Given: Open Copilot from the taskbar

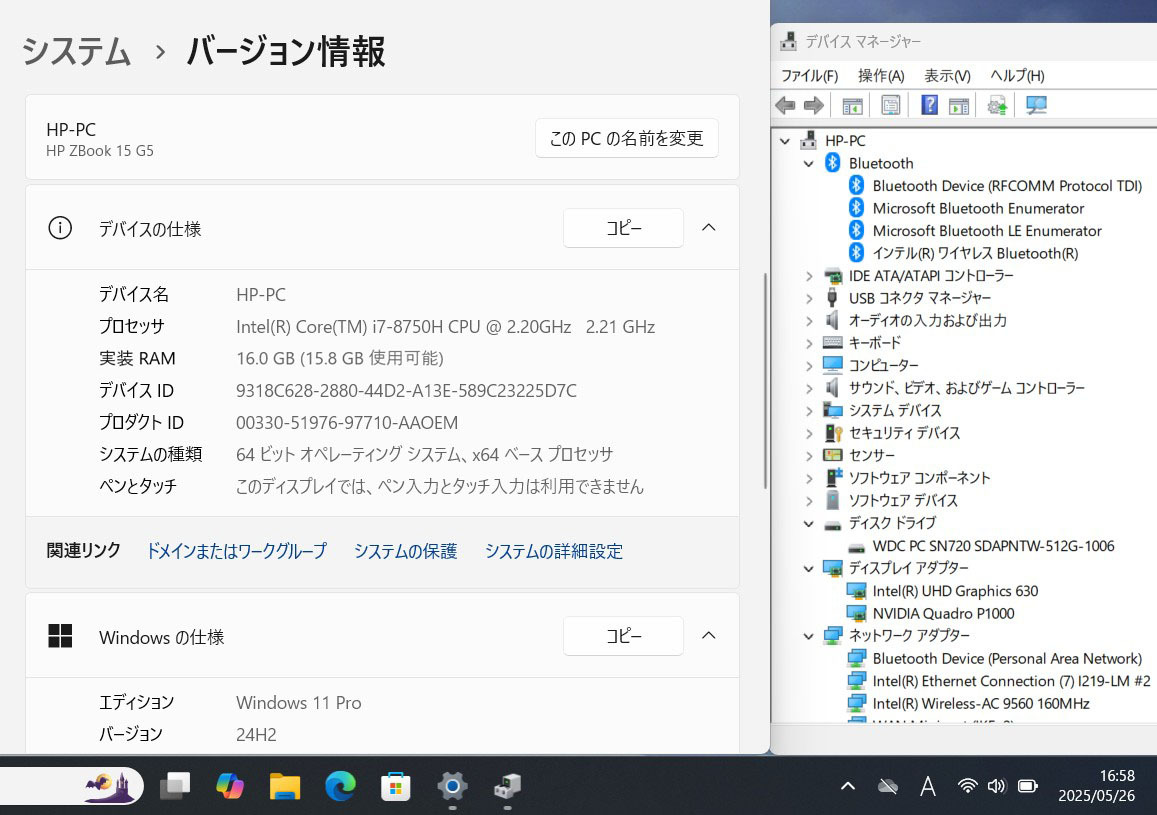Looking at the screenshot, I should pos(230,786).
